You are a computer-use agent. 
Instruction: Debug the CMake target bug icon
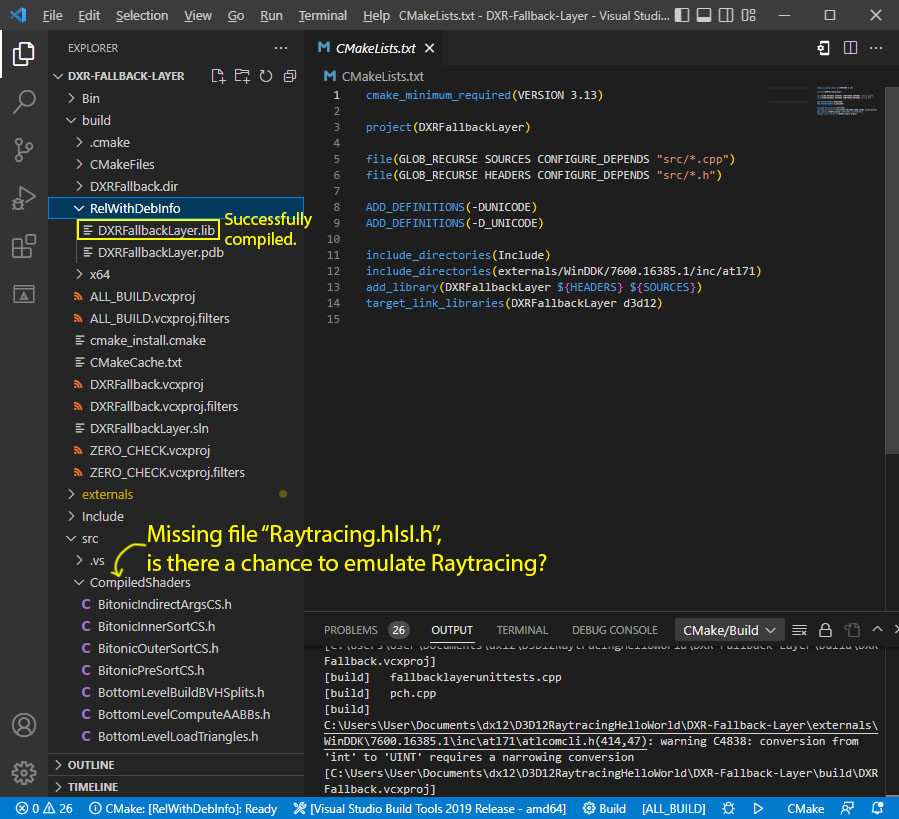728,809
